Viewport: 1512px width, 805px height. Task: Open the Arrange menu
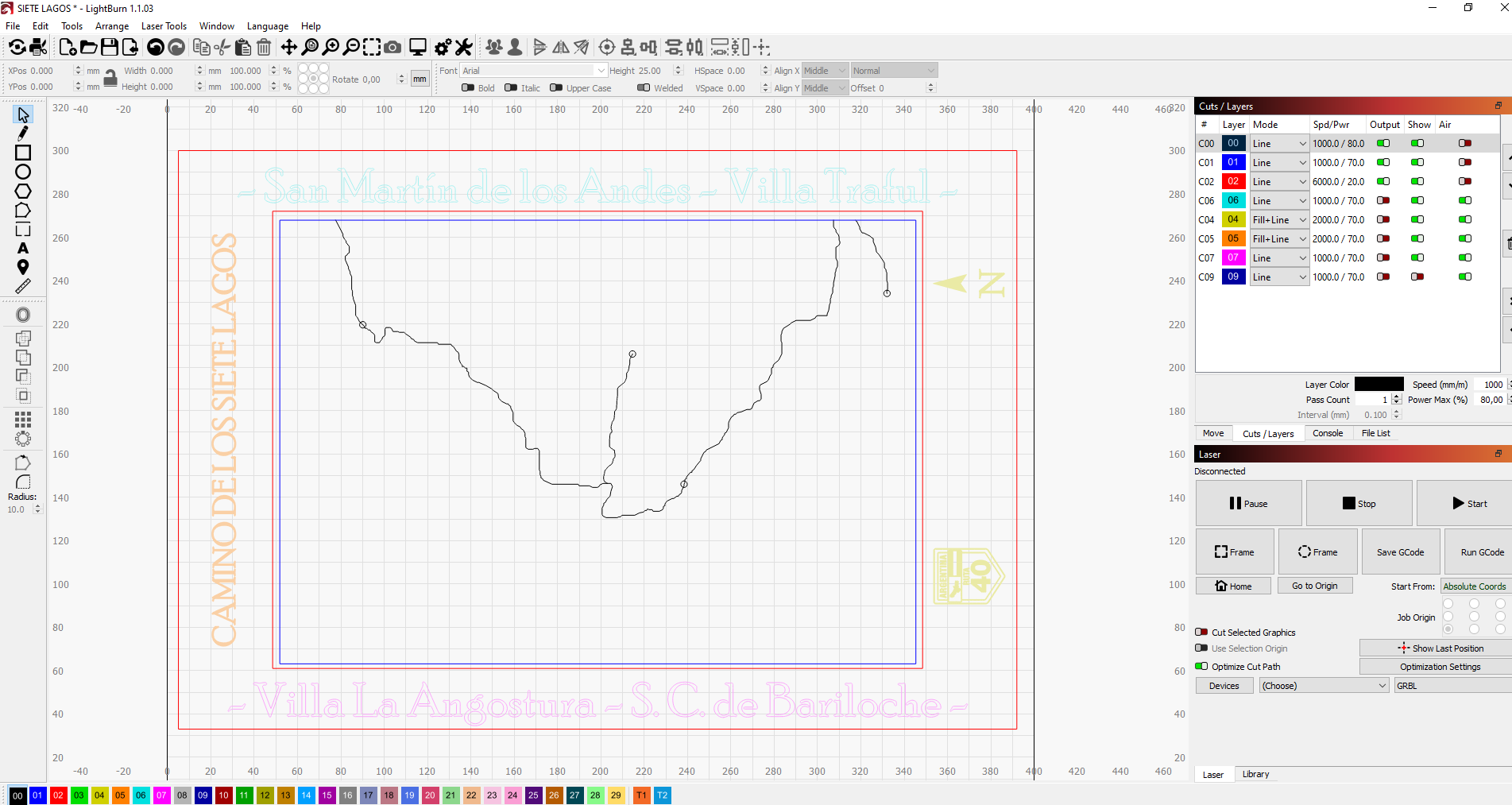tap(111, 25)
